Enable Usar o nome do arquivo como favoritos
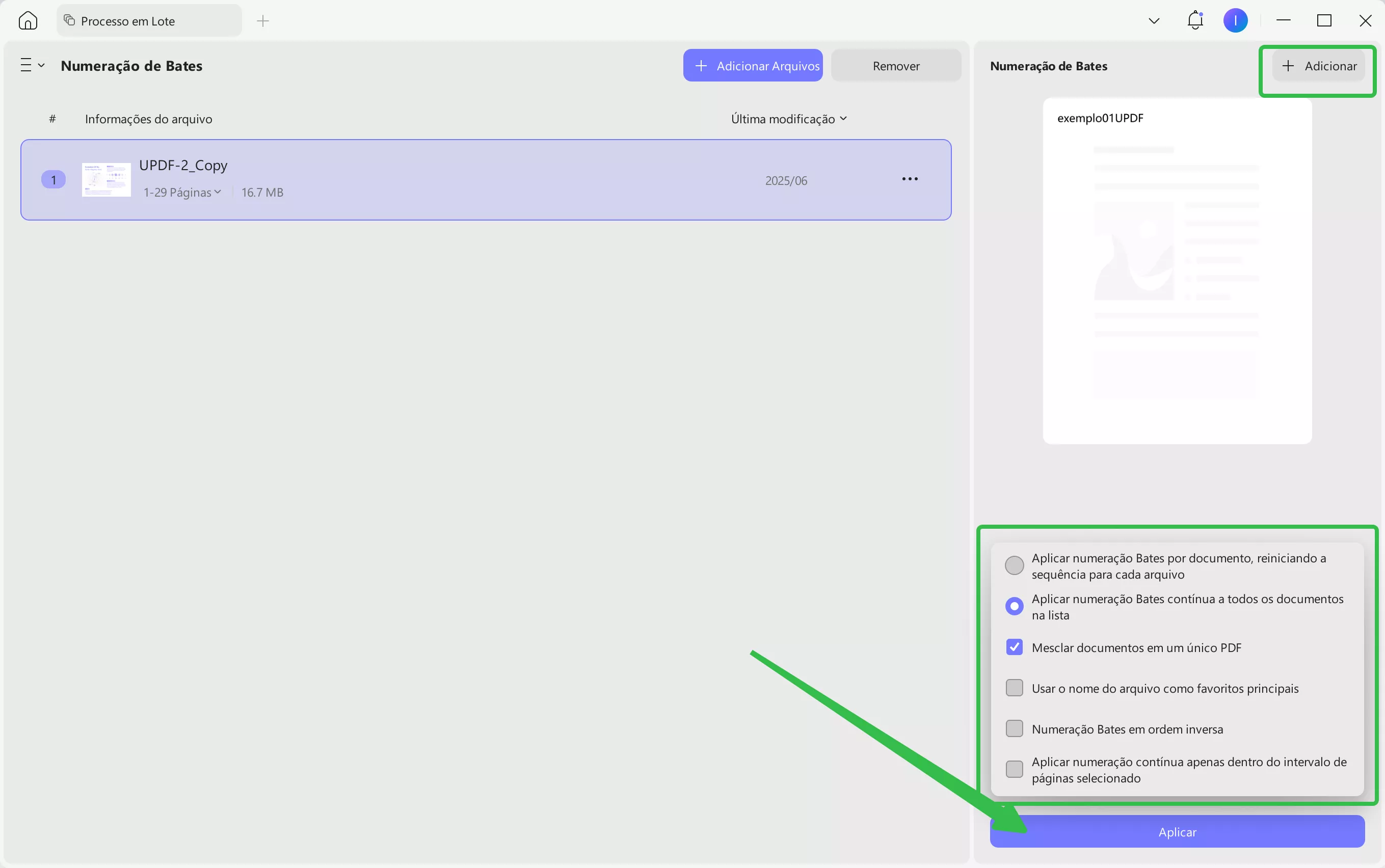The width and height of the screenshot is (1385, 868). (x=1014, y=688)
